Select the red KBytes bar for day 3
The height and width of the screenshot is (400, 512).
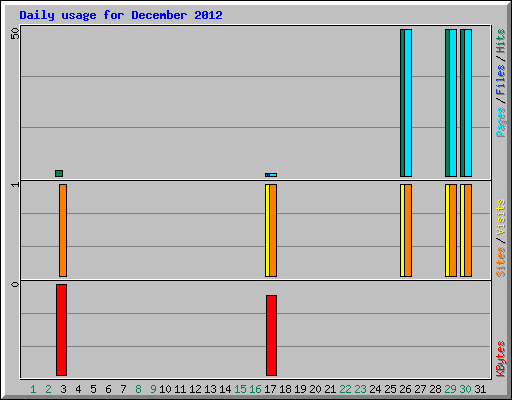(x=61, y=330)
